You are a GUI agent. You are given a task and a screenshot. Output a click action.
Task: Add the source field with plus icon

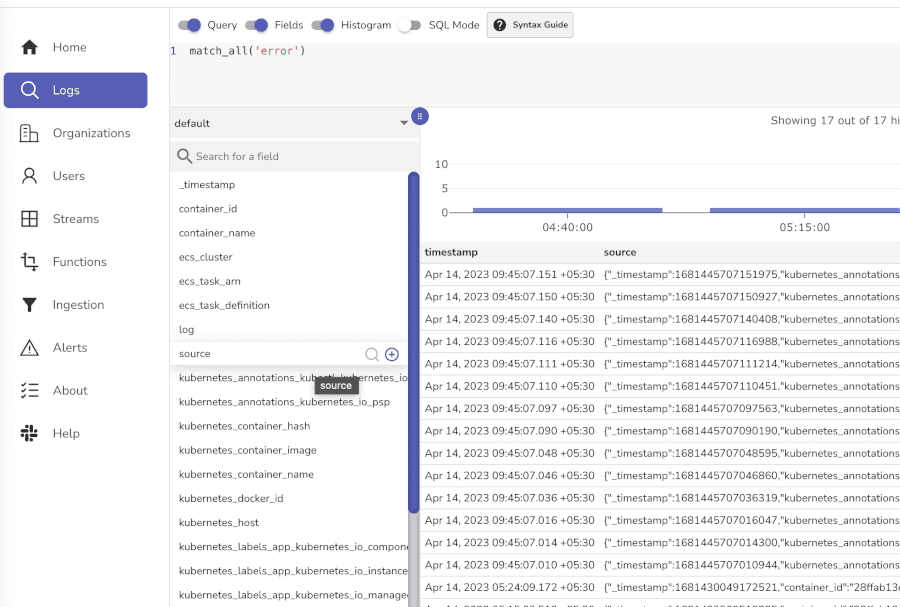coord(392,354)
